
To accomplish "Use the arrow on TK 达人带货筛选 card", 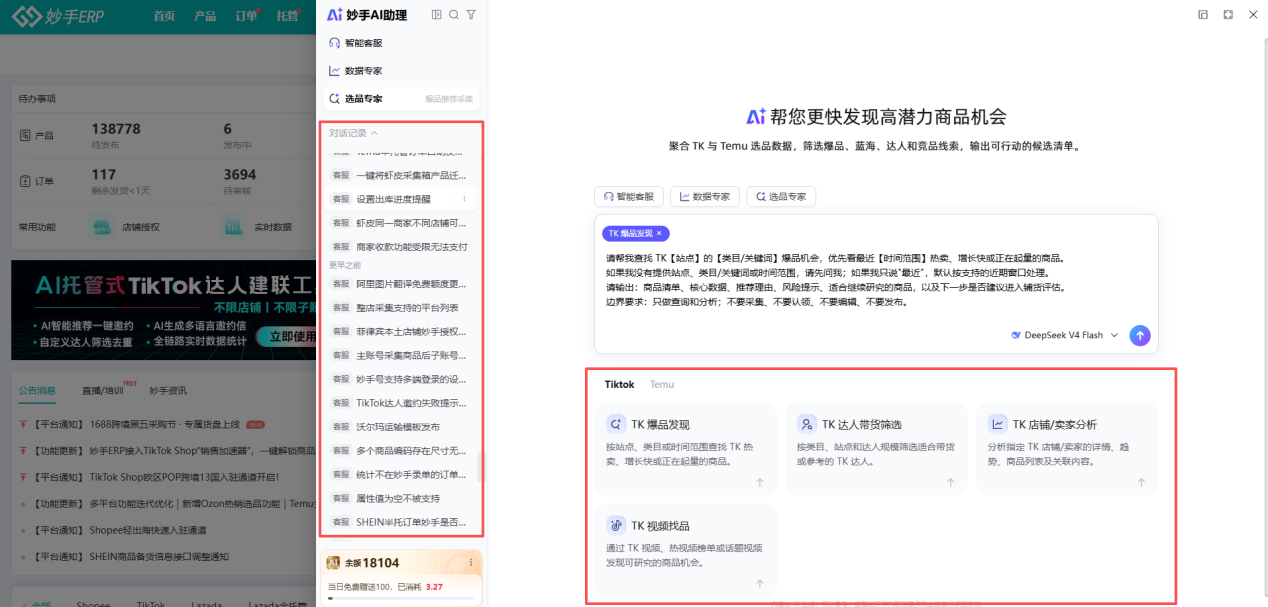I will point(950,482).
